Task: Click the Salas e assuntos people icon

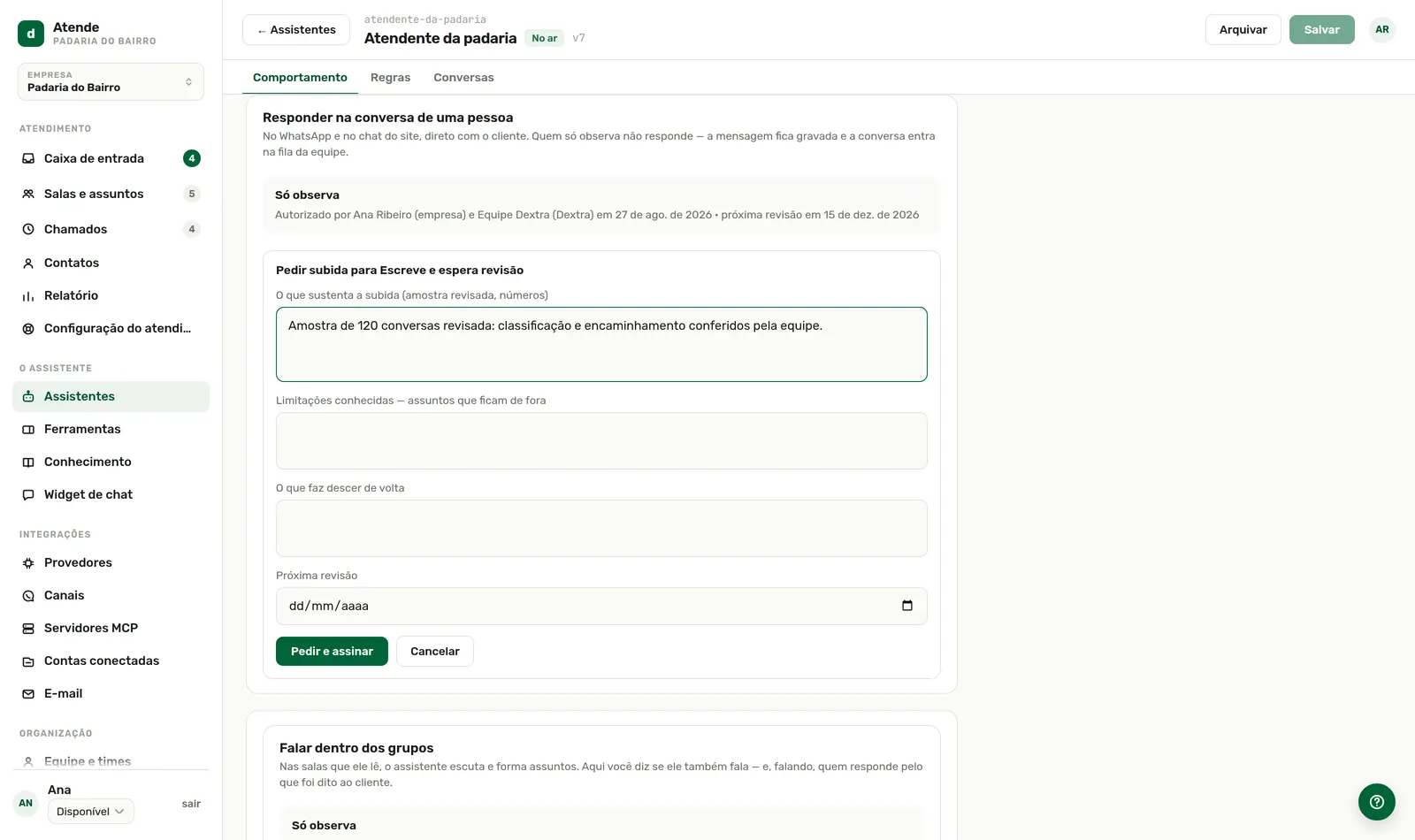Action: coord(28,194)
